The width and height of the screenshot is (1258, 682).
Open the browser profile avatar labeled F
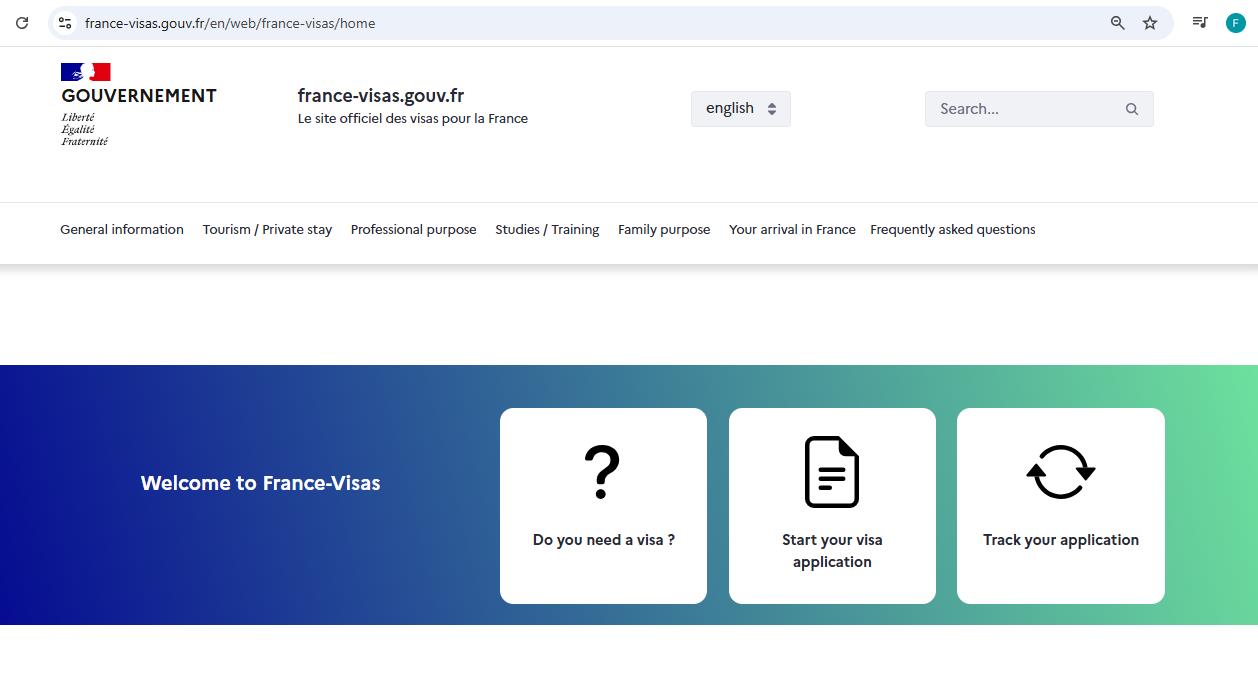[1235, 22]
